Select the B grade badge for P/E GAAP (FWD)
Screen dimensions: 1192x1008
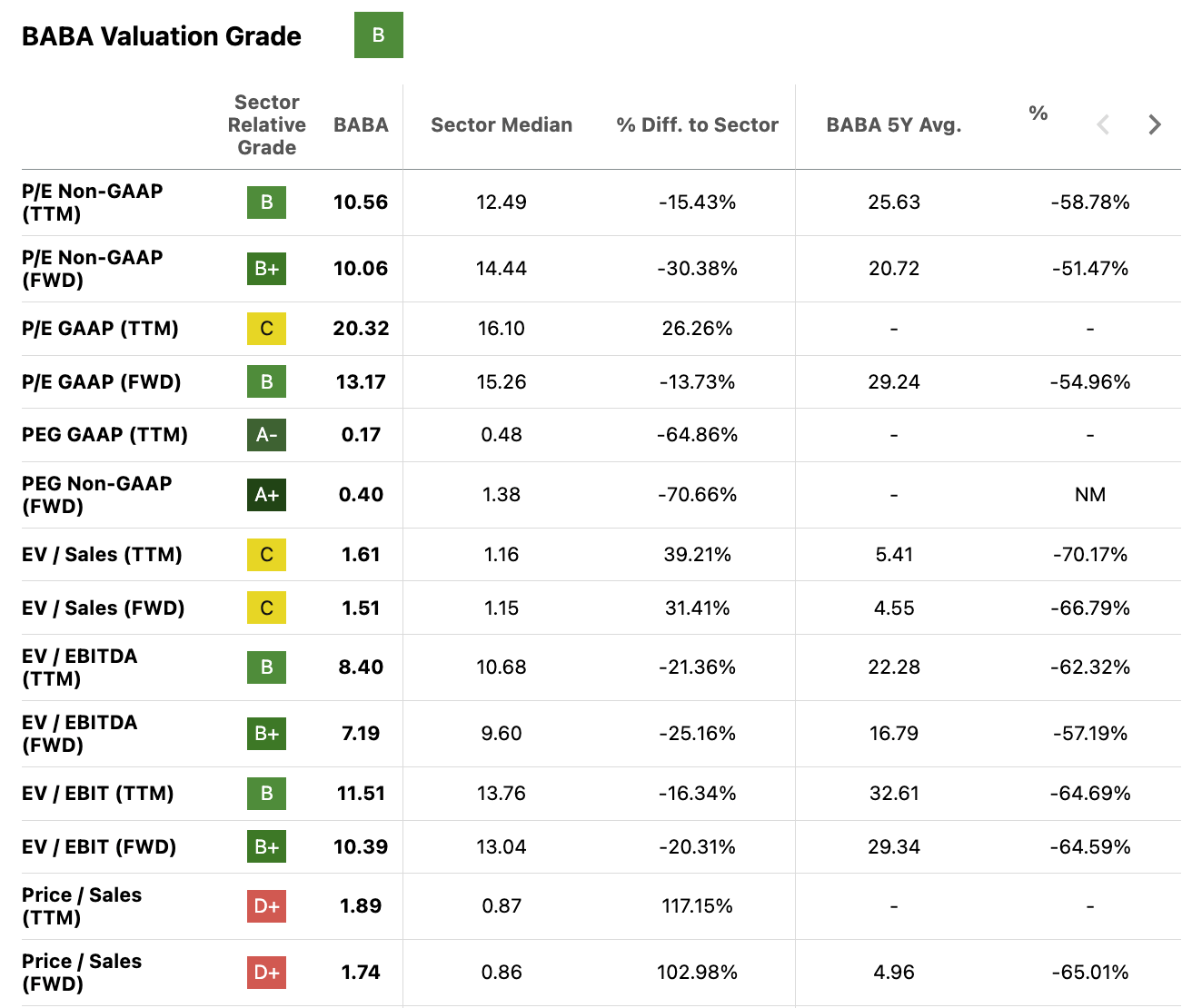click(266, 381)
